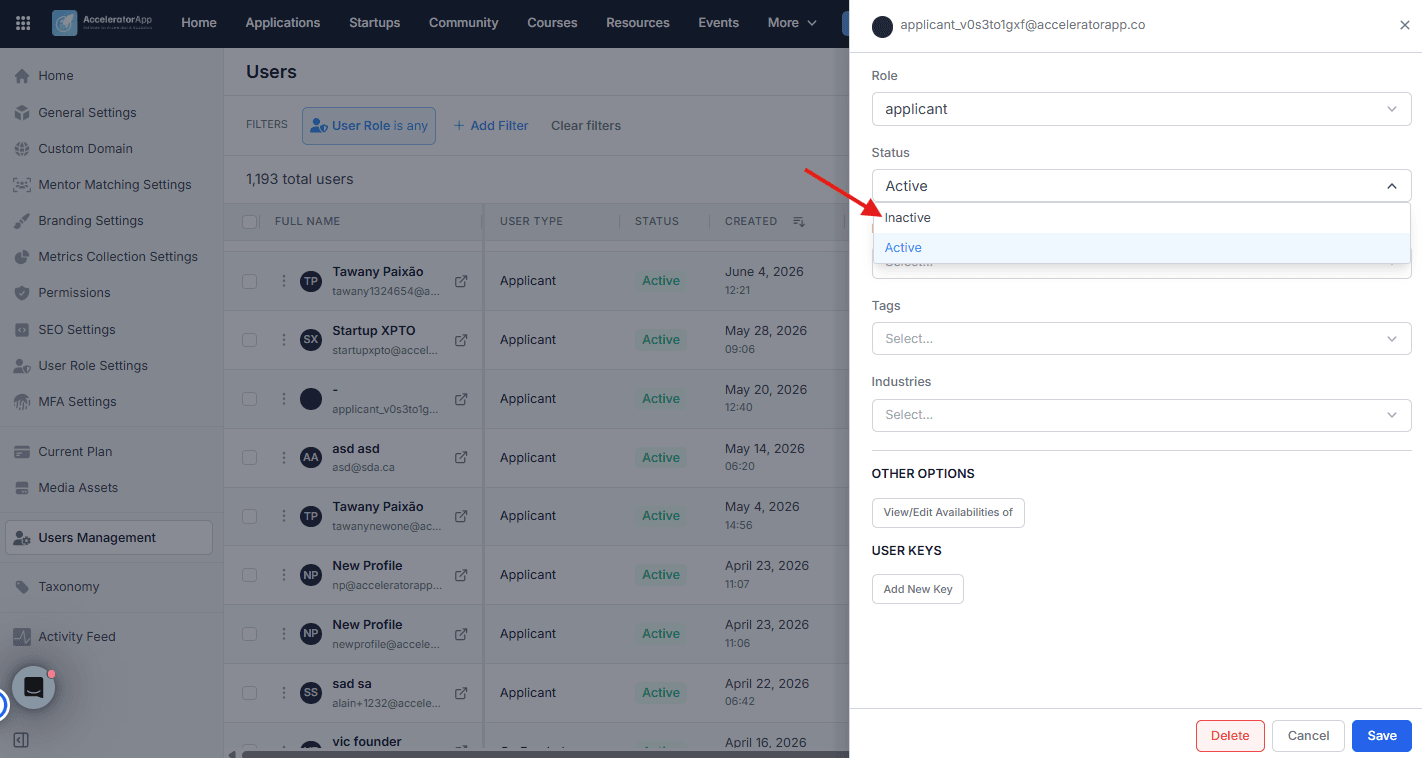
Task: Click Add New Key button
Action: tap(918, 589)
